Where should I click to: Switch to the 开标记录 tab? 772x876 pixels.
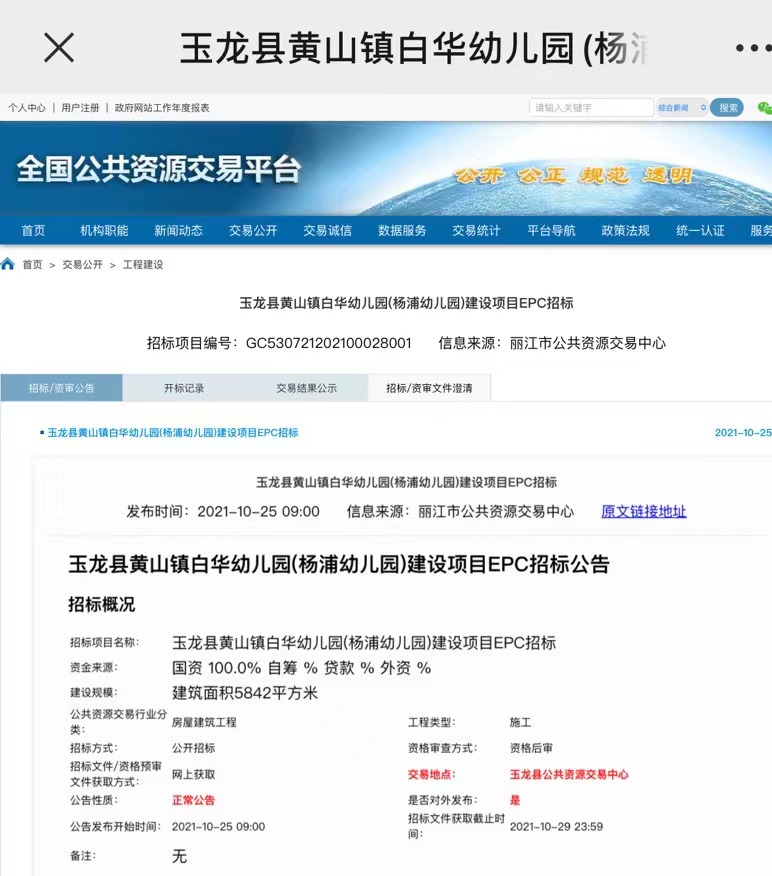(x=184, y=388)
